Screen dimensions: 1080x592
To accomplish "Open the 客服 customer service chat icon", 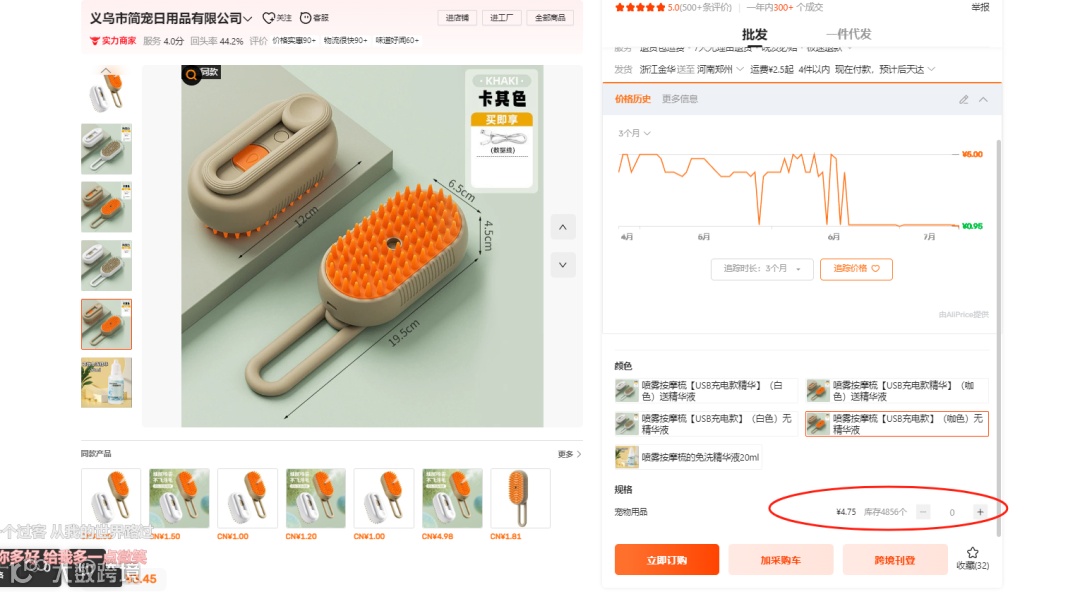I will pos(305,18).
